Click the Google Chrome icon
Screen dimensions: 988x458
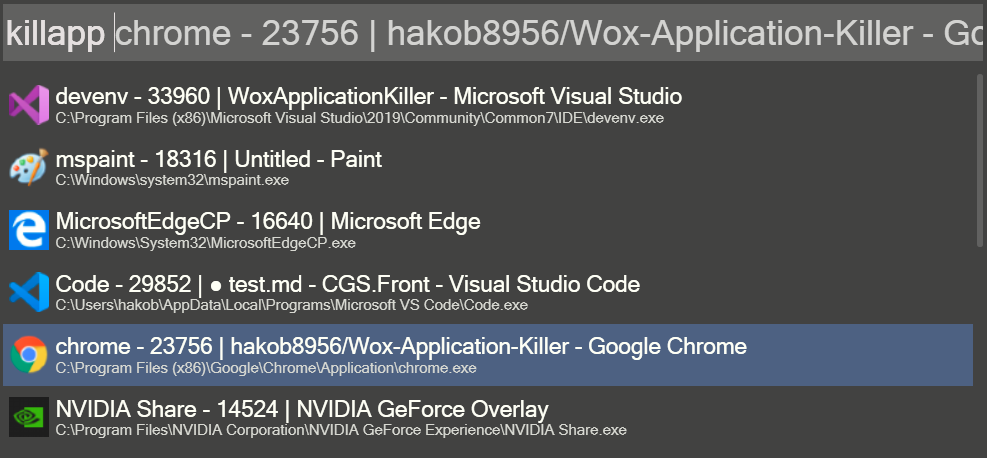29,354
